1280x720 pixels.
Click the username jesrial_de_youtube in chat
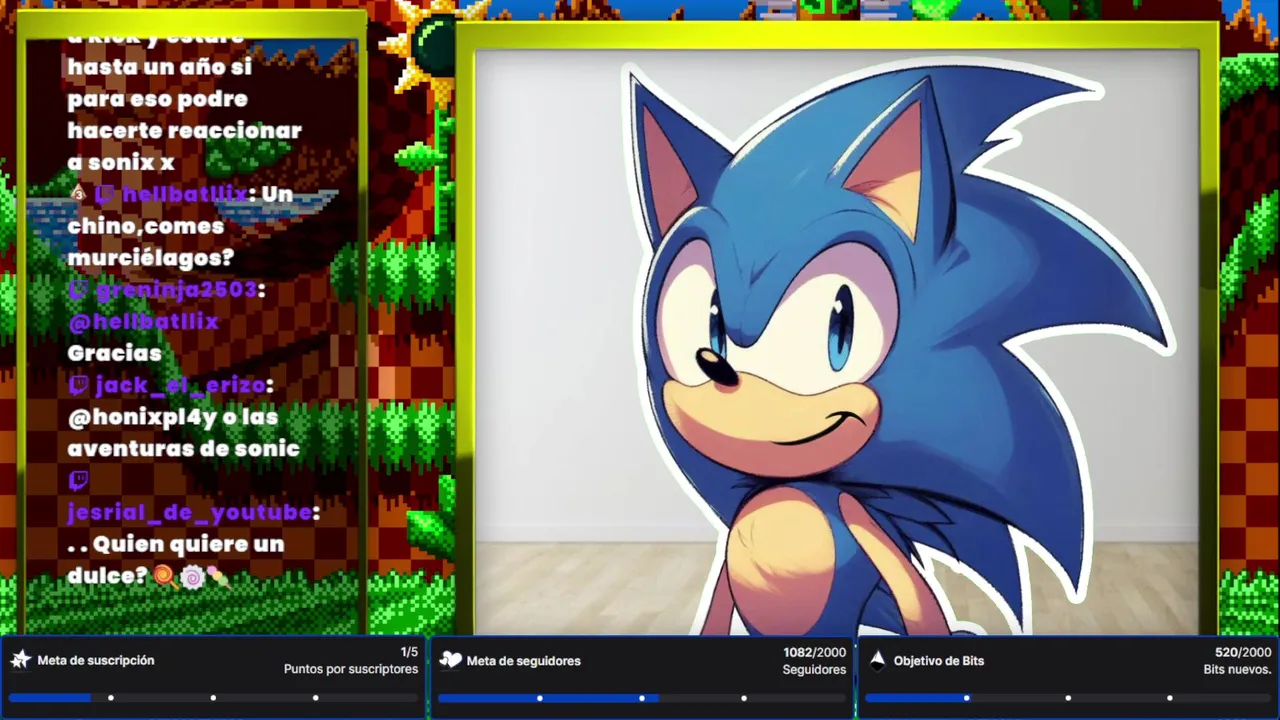pos(190,512)
